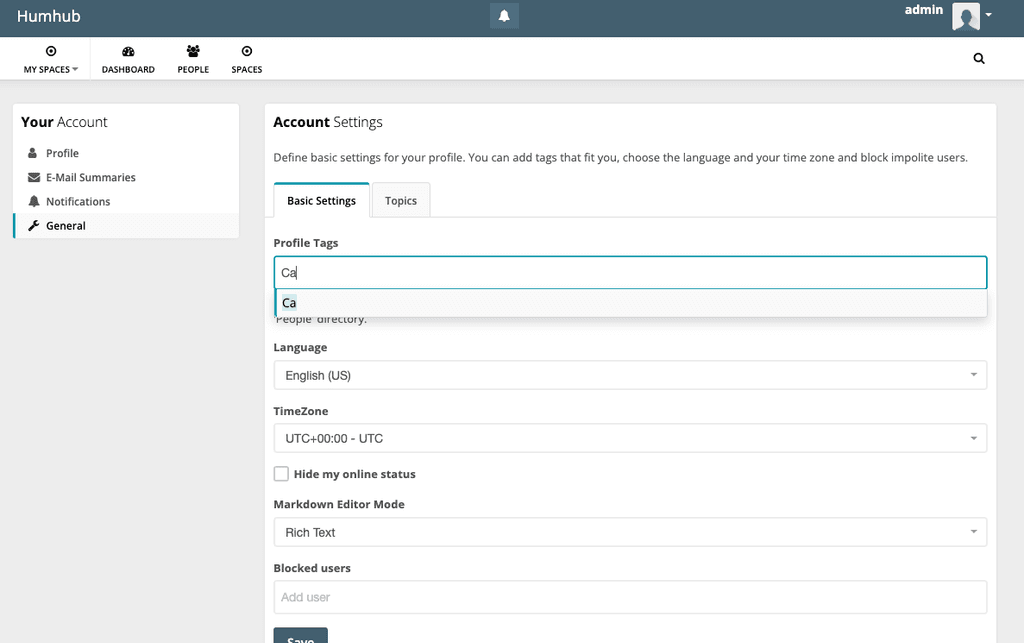The width and height of the screenshot is (1024, 643).
Task: Enable Hide my online status checkbox
Action: point(281,474)
